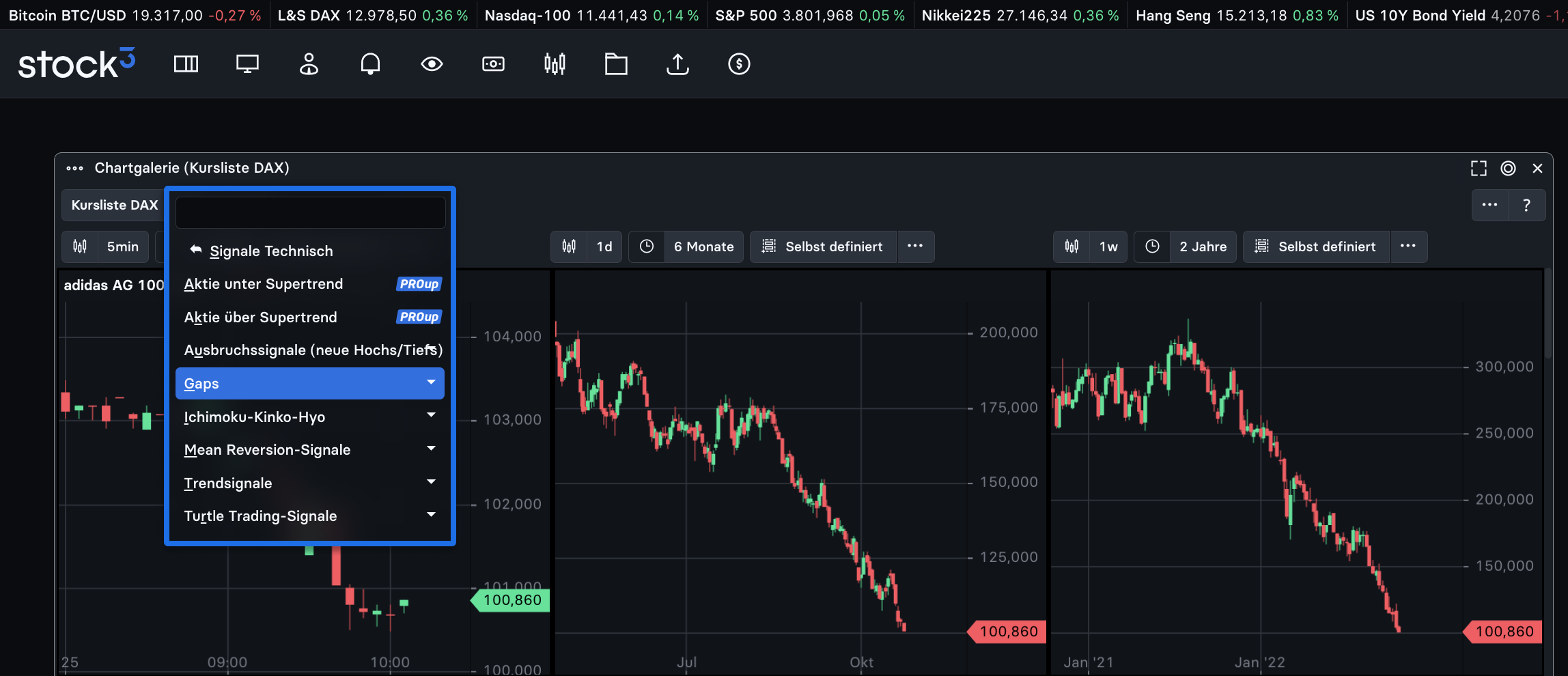Select Aktie über Supertrend

click(x=310, y=317)
